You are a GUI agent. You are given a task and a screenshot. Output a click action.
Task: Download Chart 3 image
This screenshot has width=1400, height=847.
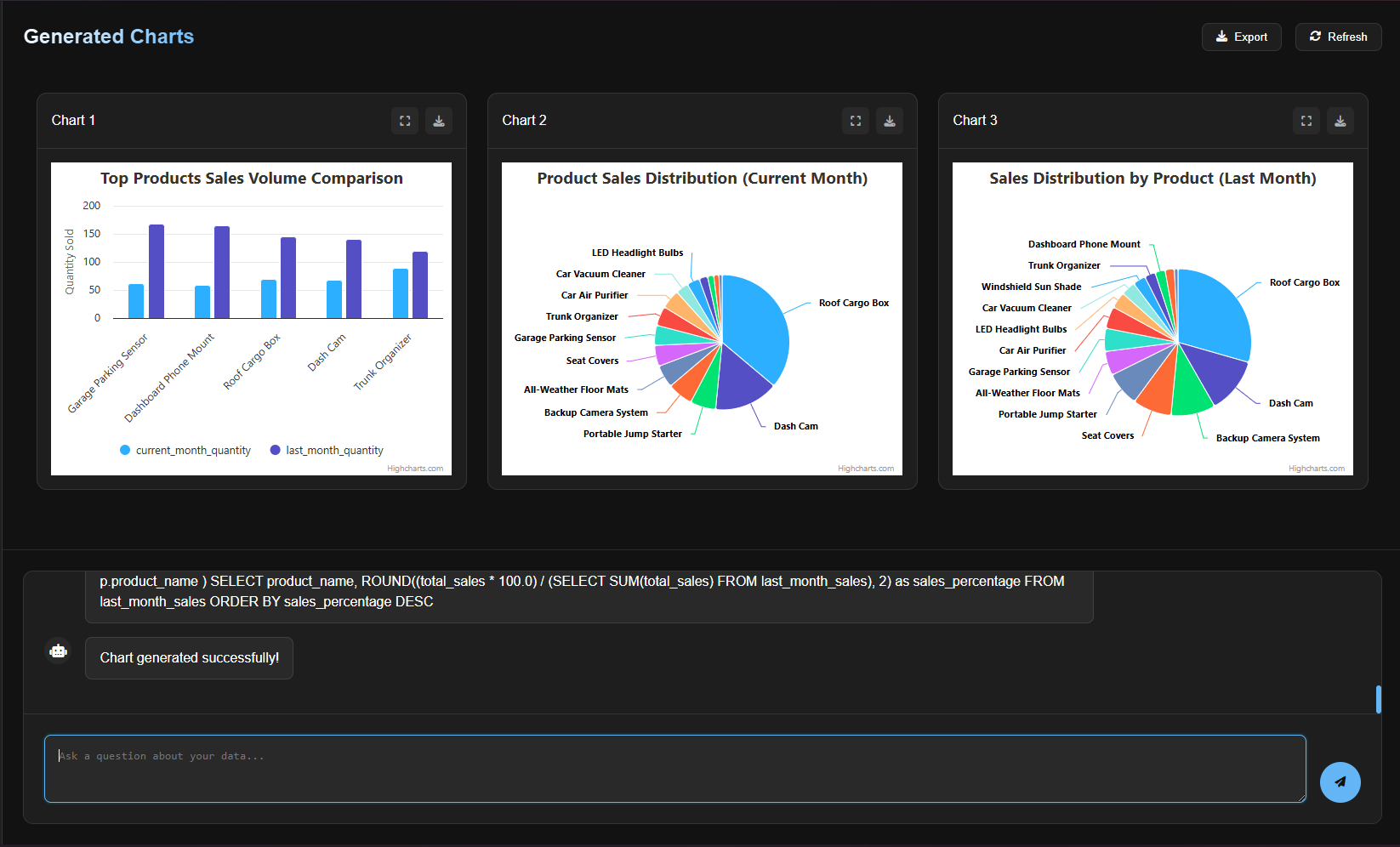1340,121
